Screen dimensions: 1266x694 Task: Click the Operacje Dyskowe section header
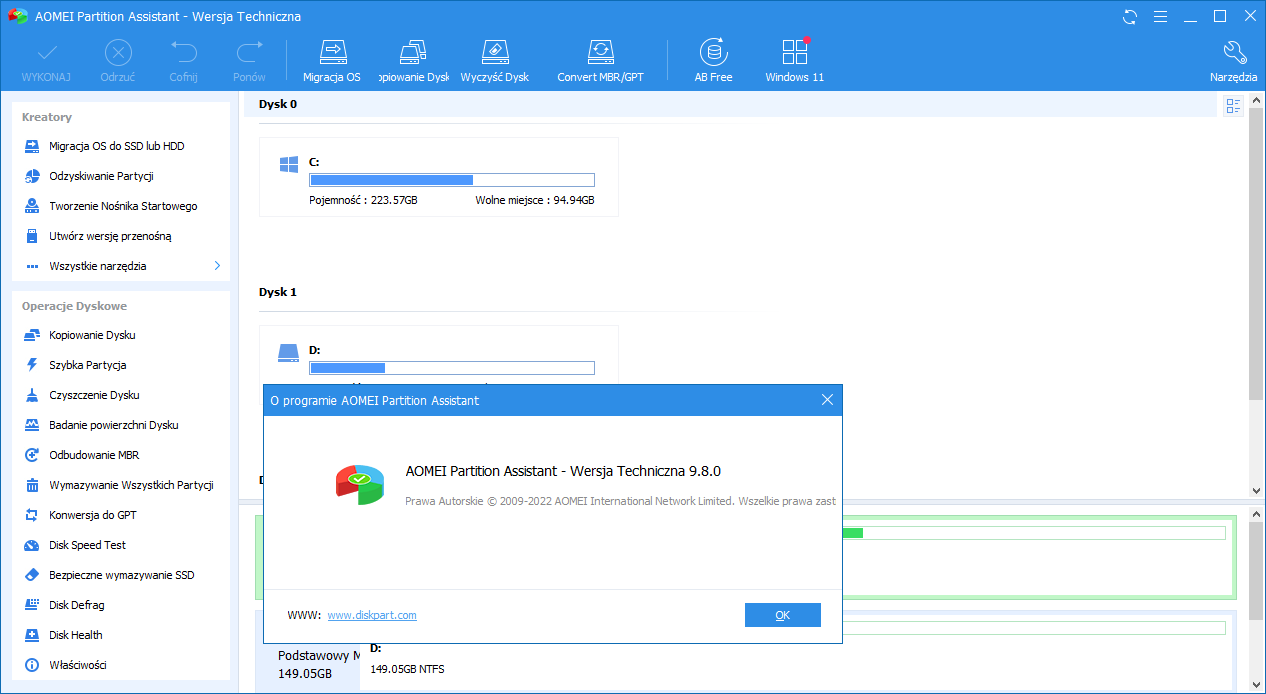(74, 306)
